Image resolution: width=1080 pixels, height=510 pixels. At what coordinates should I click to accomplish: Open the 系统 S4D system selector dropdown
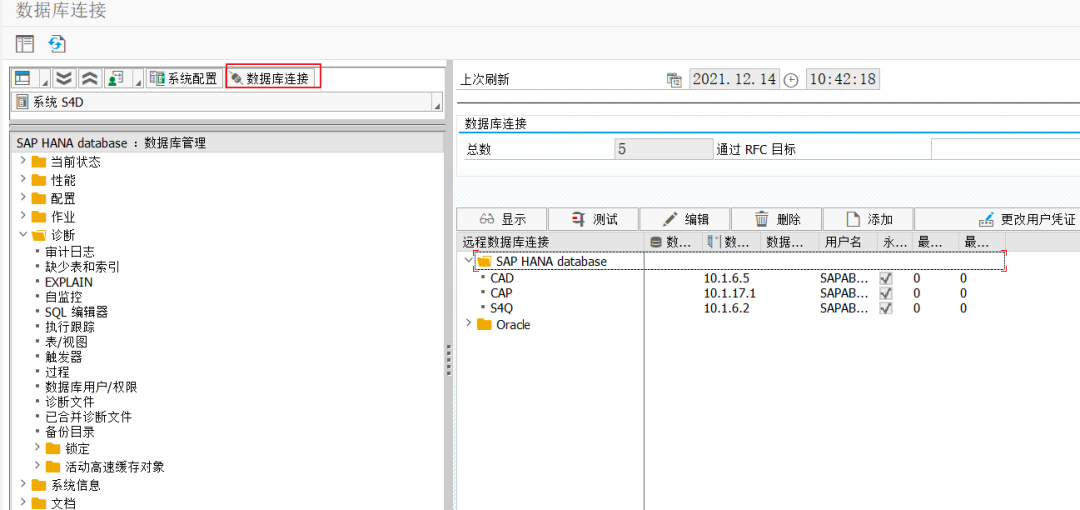436,103
